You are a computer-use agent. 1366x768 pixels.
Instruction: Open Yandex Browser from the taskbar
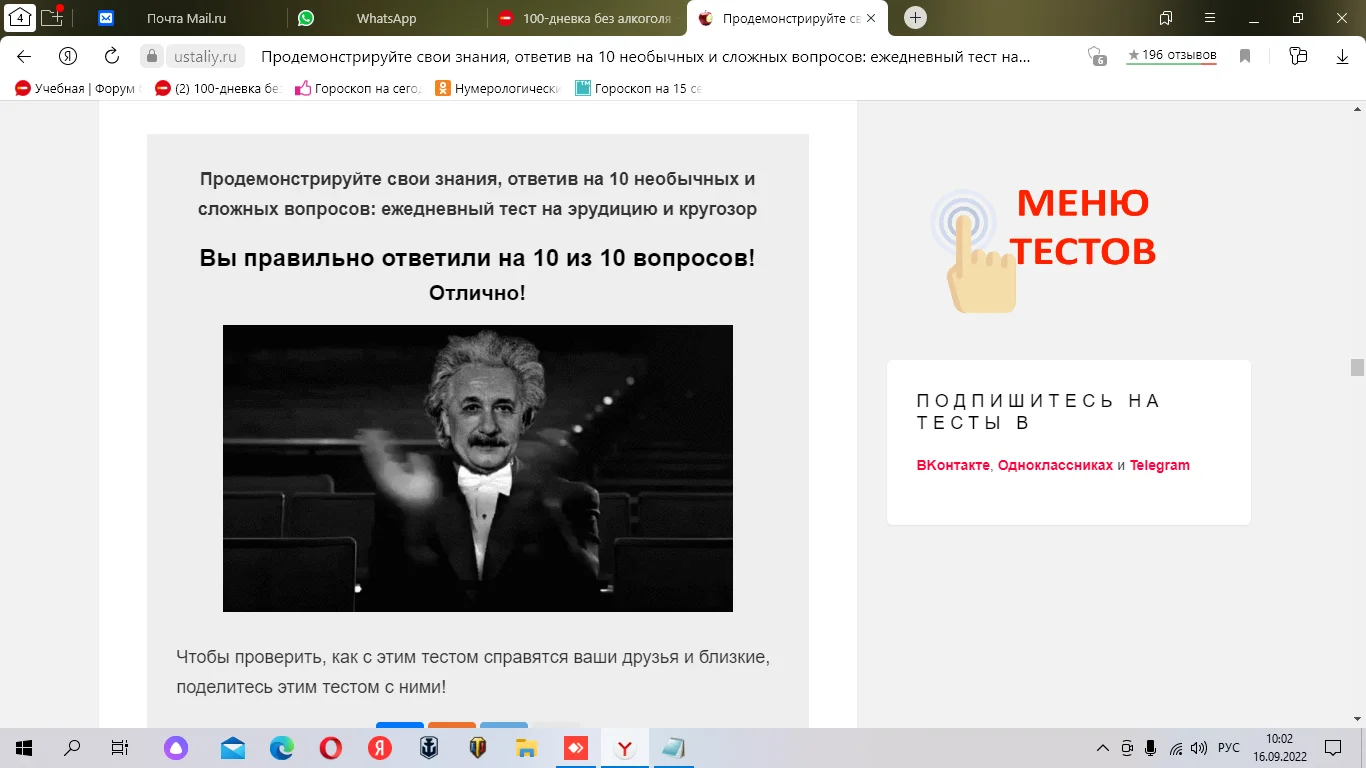[x=623, y=747]
